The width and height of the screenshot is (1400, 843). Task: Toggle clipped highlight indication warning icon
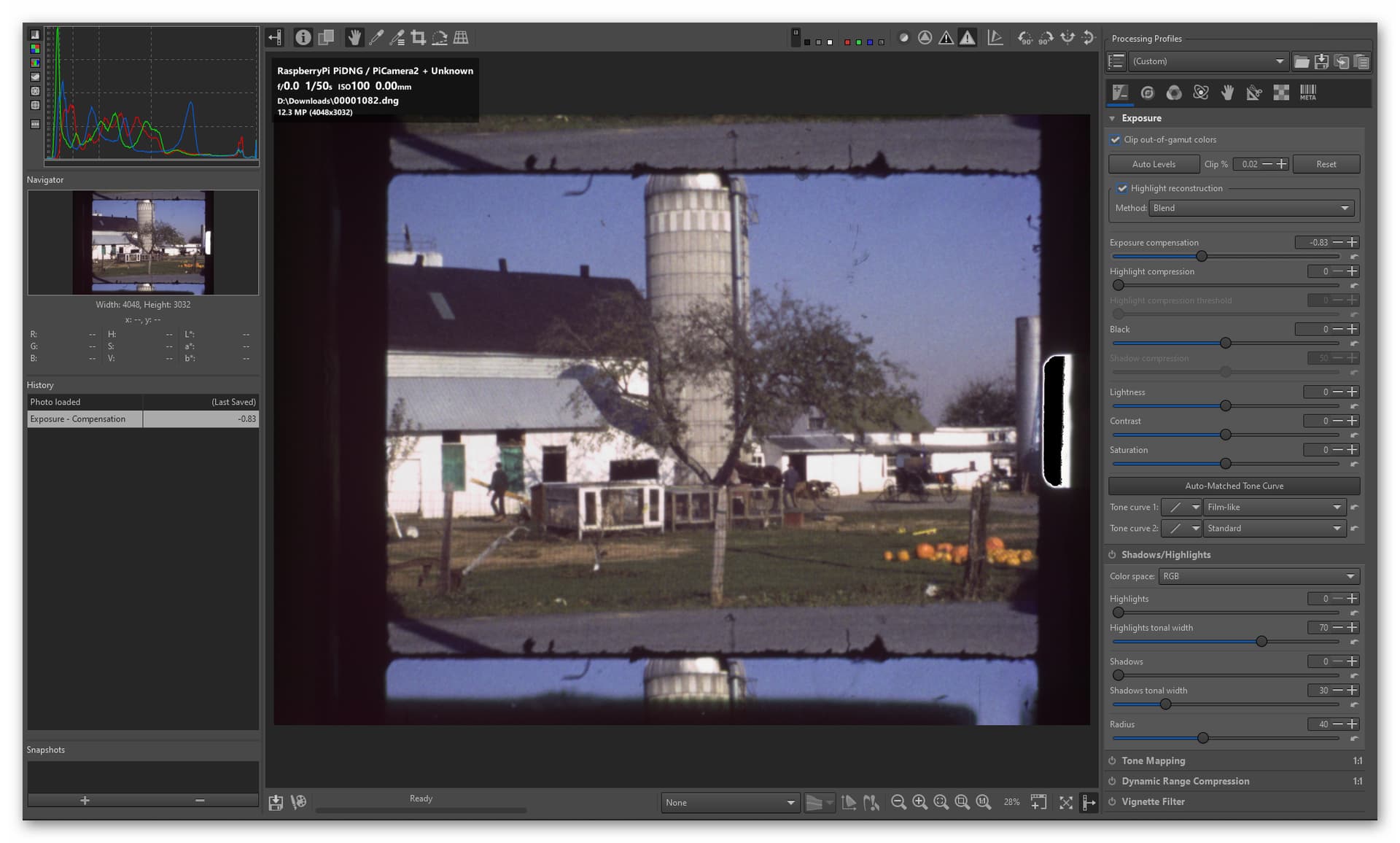pyautogui.click(x=968, y=37)
